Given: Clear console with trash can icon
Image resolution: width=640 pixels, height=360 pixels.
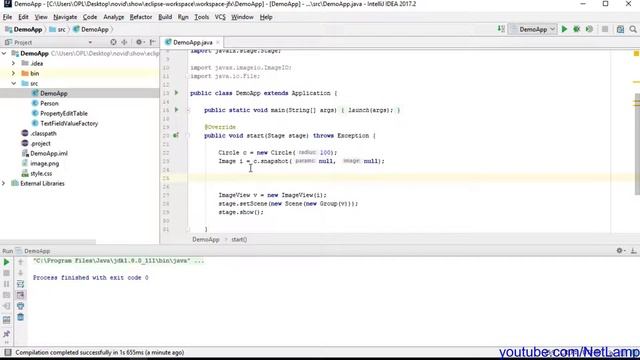Looking at the screenshot, I should click(x=20, y=317).
